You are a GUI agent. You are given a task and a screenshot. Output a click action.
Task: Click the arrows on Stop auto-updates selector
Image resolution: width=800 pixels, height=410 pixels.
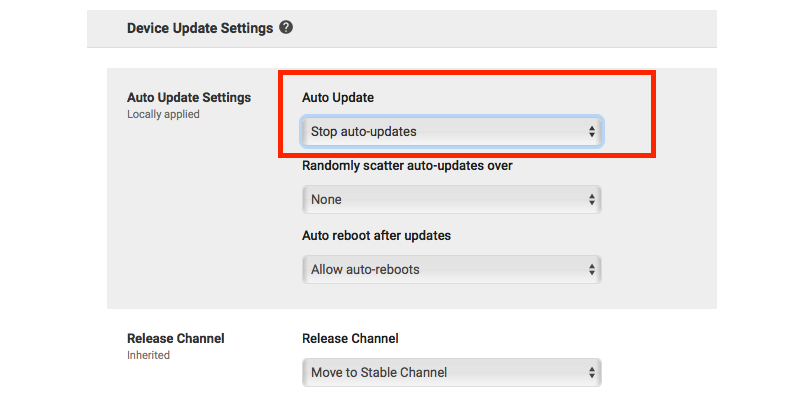pyautogui.click(x=591, y=132)
